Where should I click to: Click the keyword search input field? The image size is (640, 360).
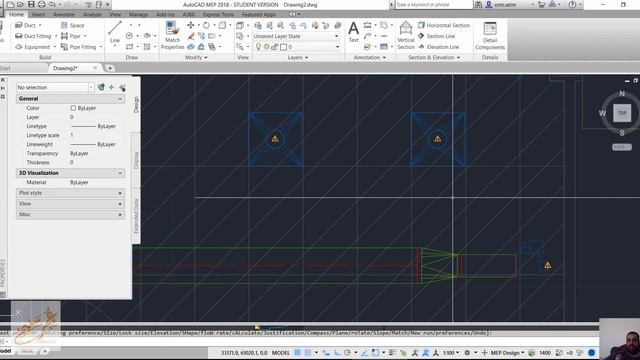433,5
